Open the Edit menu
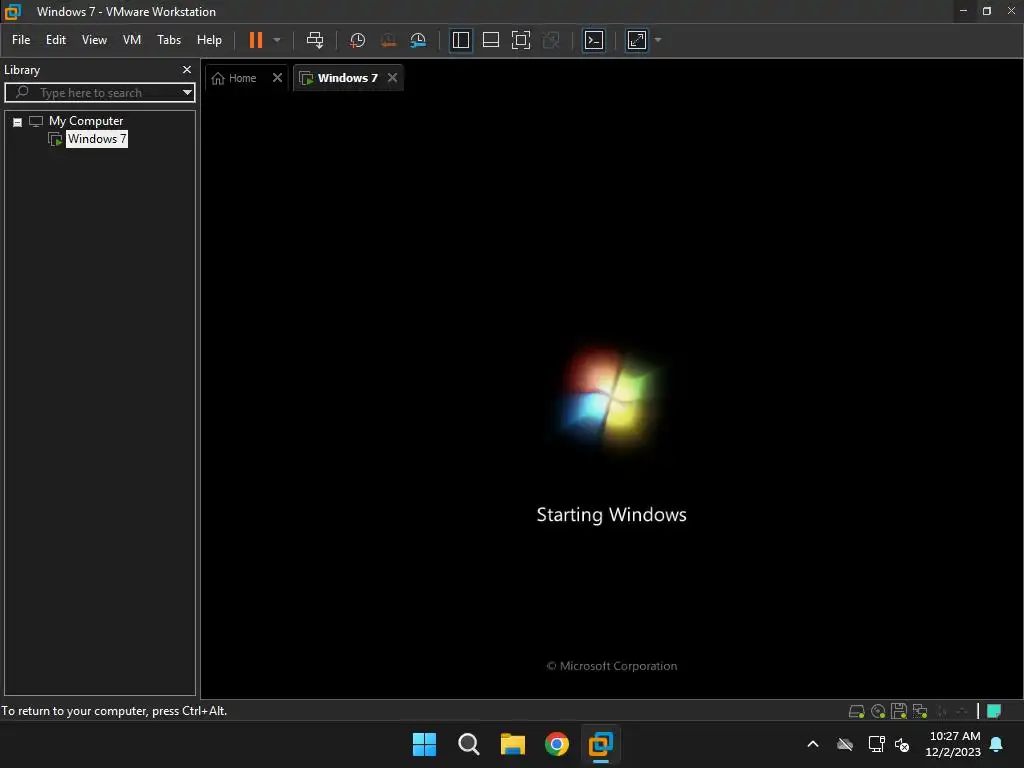Screen dimensions: 1024x768 point(56,40)
